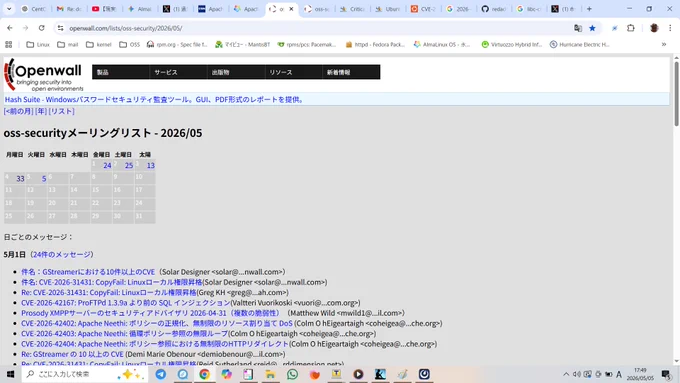The width and height of the screenshot is (680, 383).
Task: Open the サービス menu item
Action: (x=178, y=72)
